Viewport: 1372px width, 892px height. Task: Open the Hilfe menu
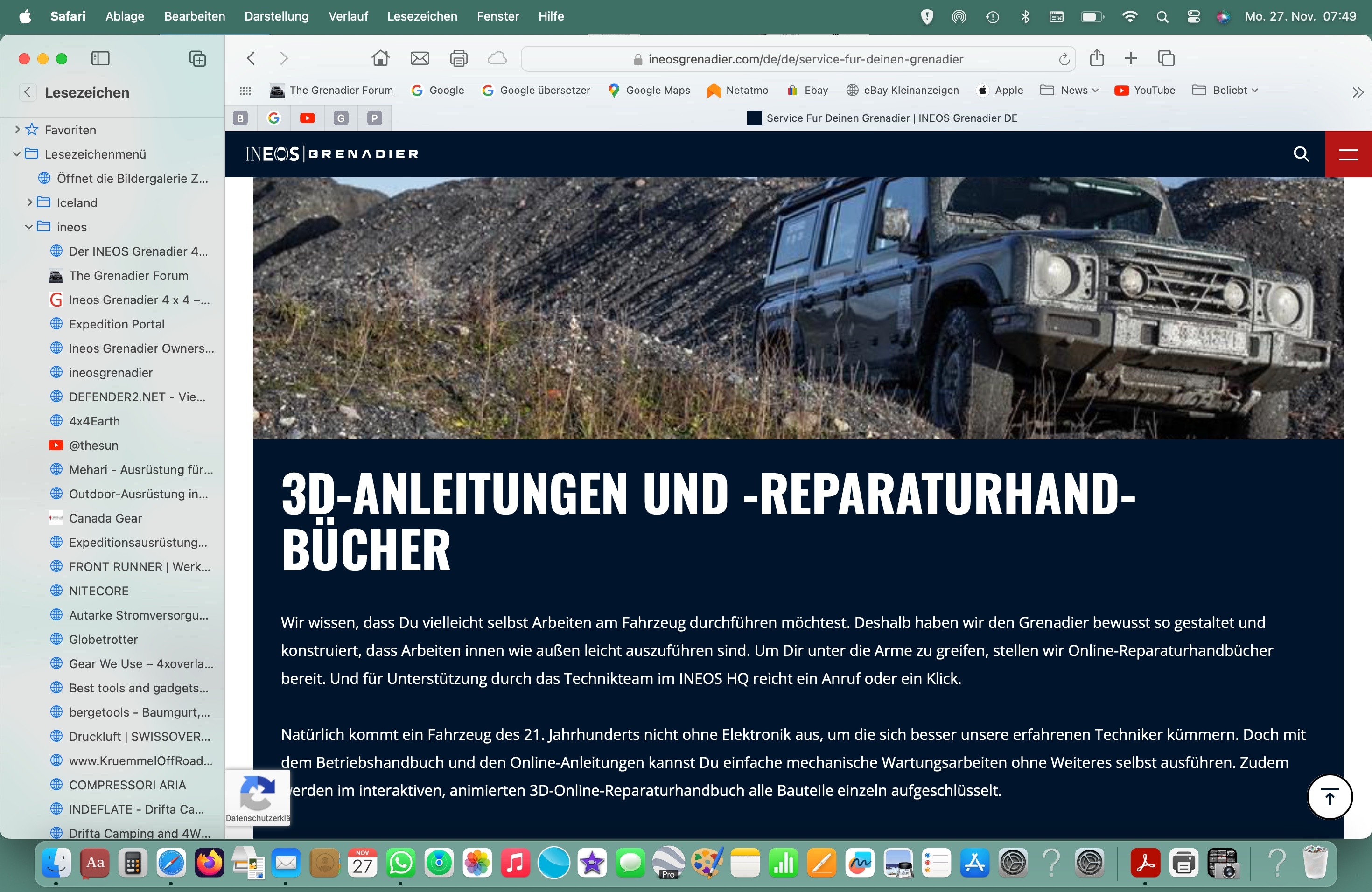551,16
